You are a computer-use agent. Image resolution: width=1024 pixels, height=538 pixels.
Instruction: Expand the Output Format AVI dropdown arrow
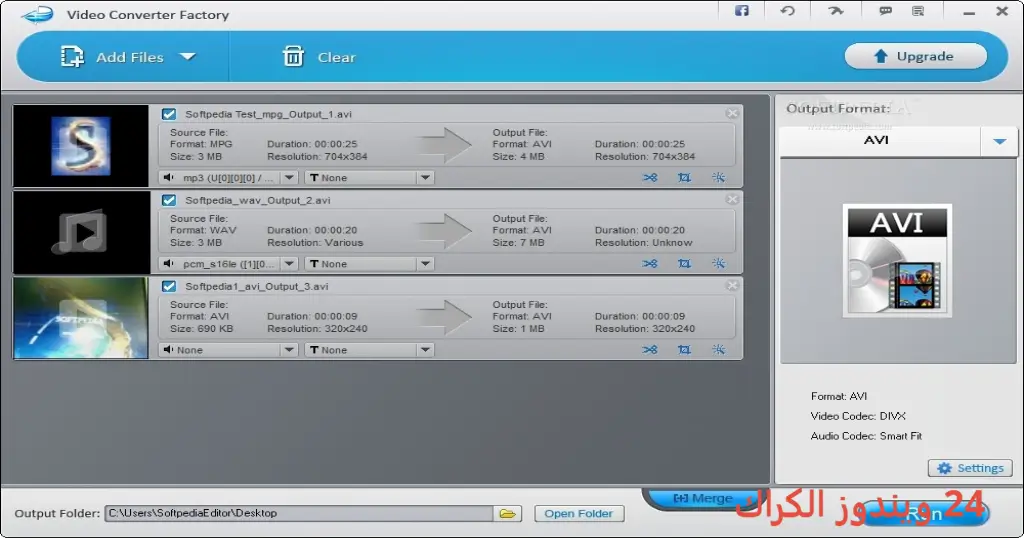coord(999,141)
